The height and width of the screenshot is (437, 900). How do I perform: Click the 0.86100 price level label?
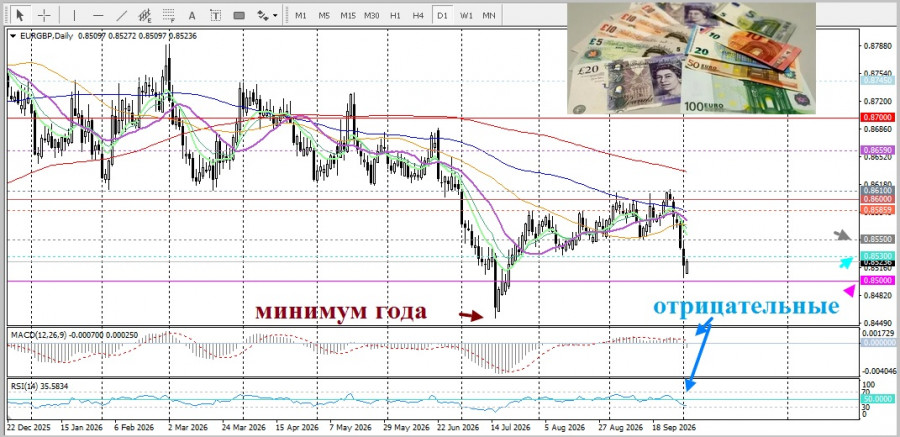pyautogui.click(x=878, y=190)
